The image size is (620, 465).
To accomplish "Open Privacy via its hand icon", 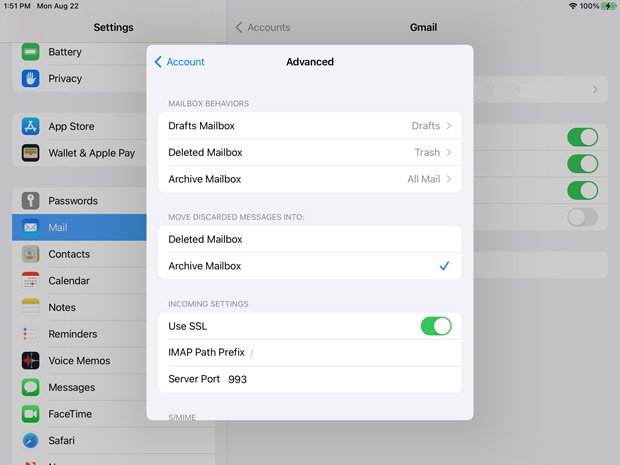I will point(30,78).
